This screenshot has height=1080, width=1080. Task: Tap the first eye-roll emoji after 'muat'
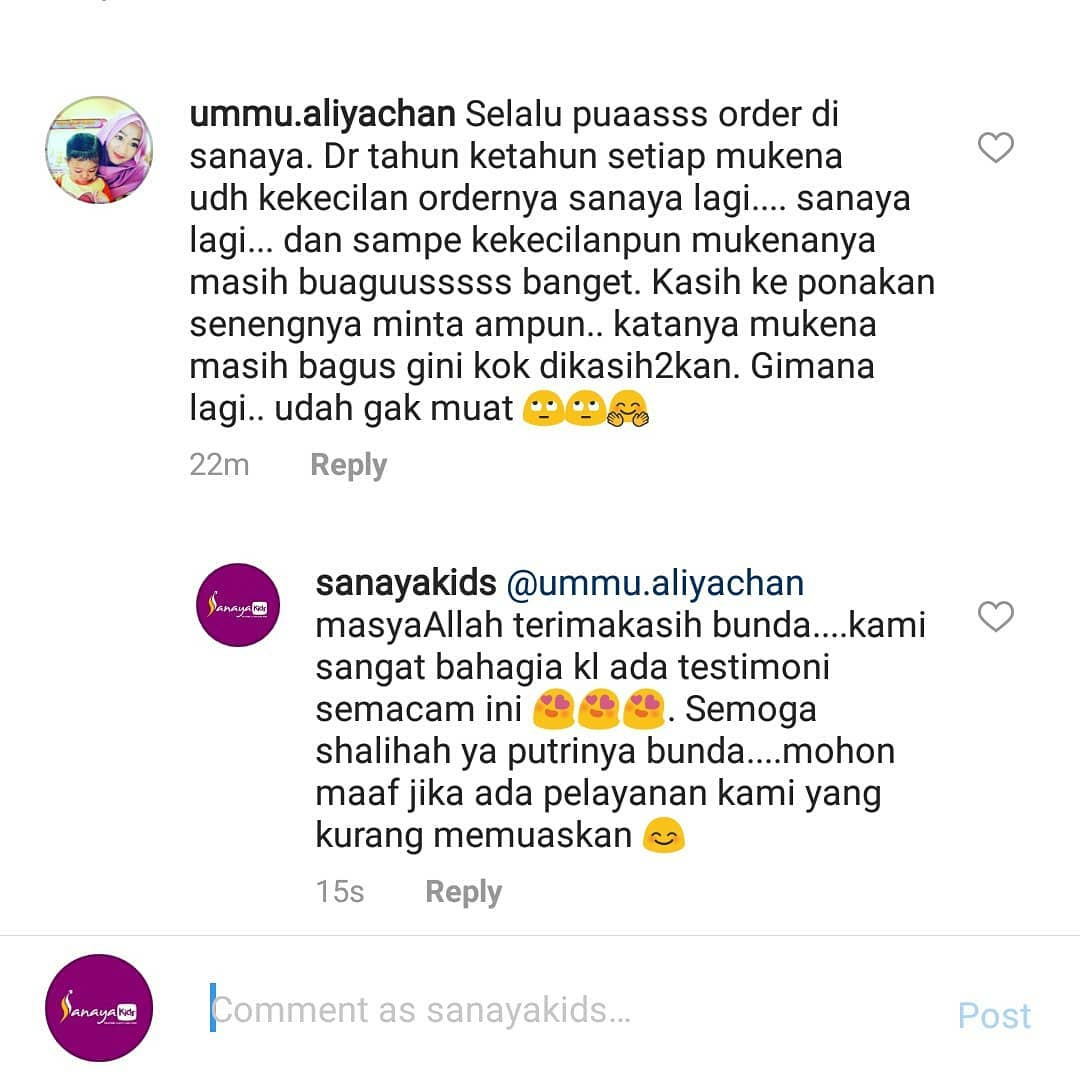coord(543,408)
